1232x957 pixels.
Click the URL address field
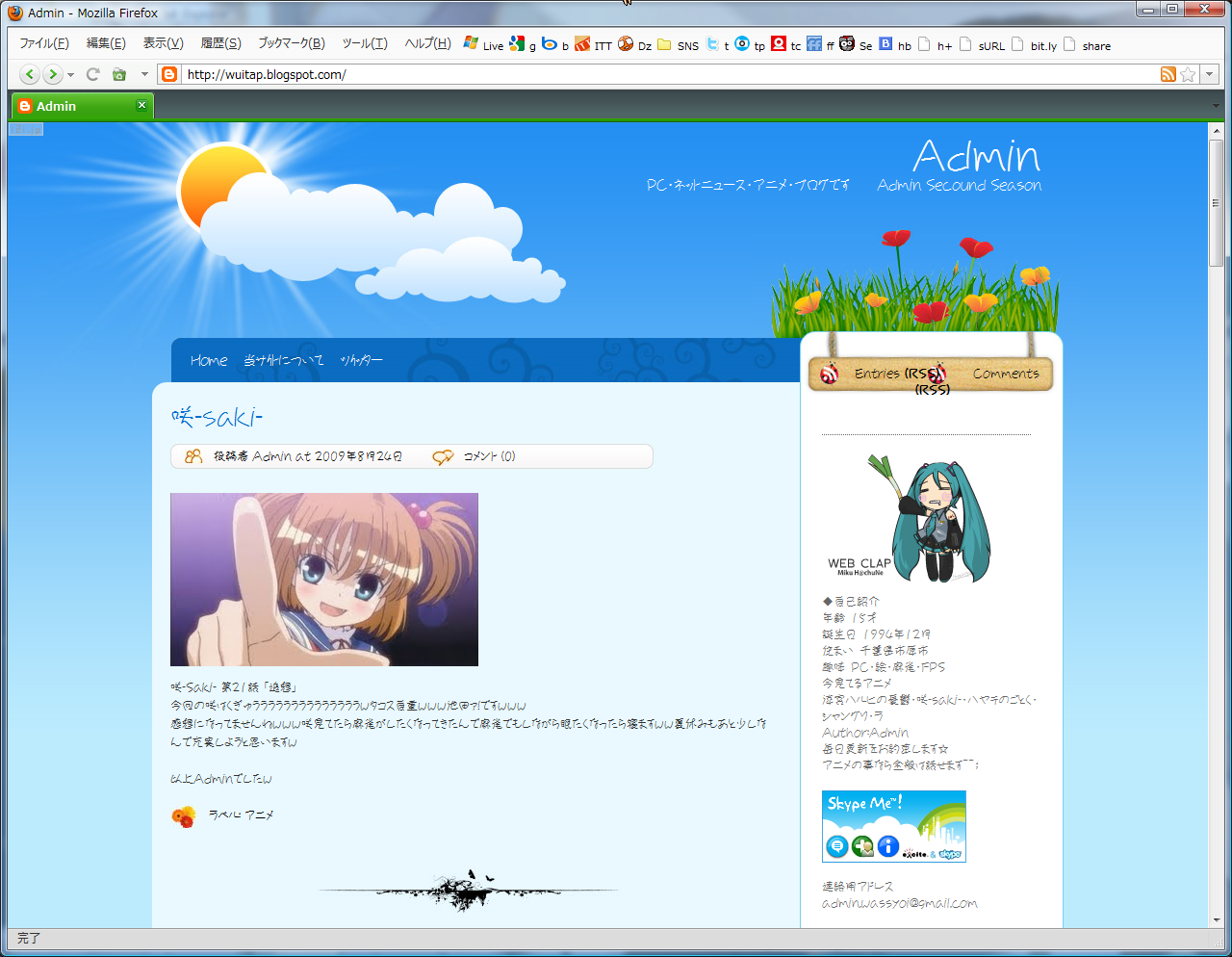pos(669,74)
